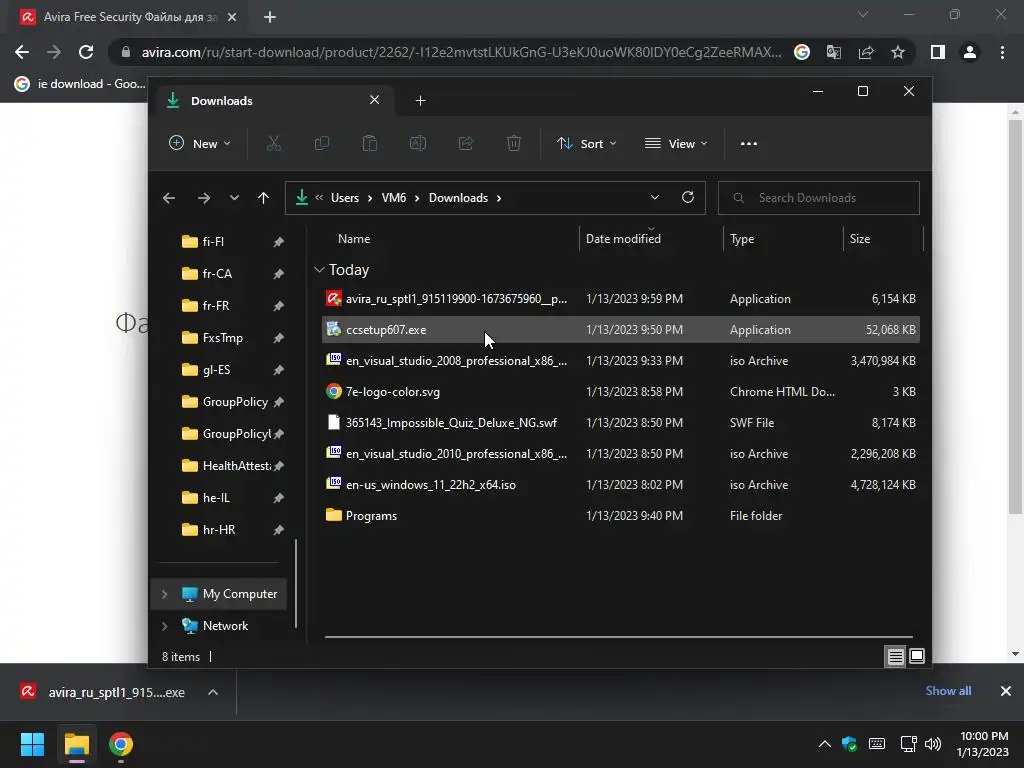Sort by Type column header

tap(742, 239)
